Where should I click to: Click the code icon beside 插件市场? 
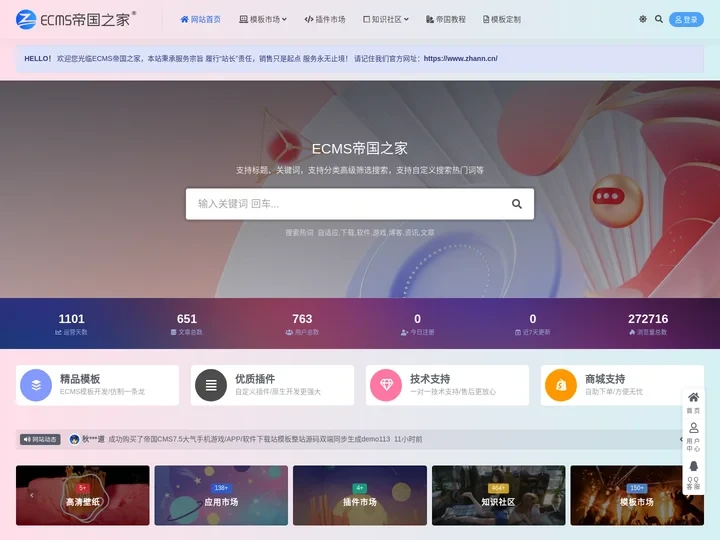pos(309,19)
